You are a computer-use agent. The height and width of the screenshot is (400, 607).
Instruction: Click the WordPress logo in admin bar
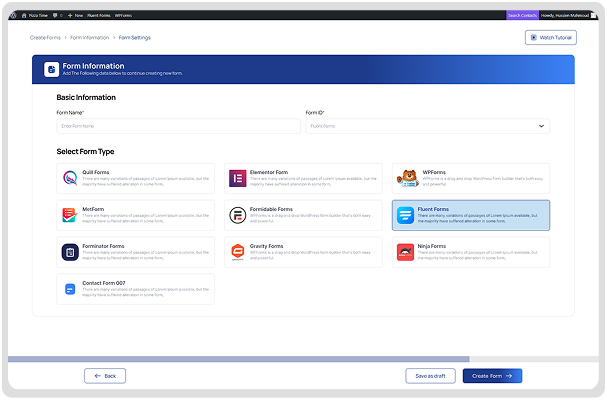pyautogui.click(x=14, y=15)
